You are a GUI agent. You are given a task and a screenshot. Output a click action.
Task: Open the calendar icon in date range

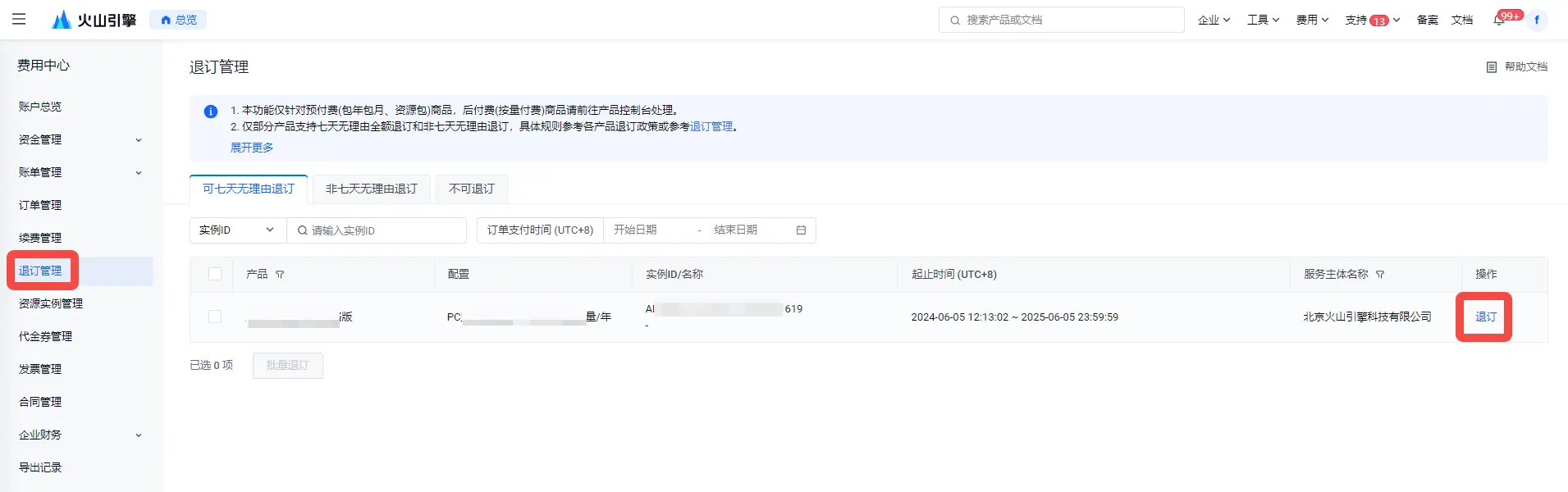(x=801, y=230)
